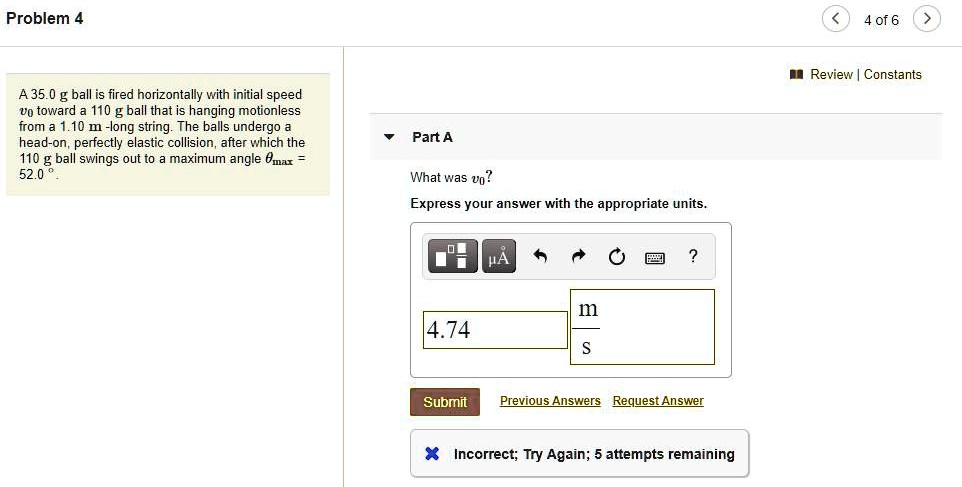Click the units field showing m/s
This screenshot has width=962, height=487.
click(642, 327)
